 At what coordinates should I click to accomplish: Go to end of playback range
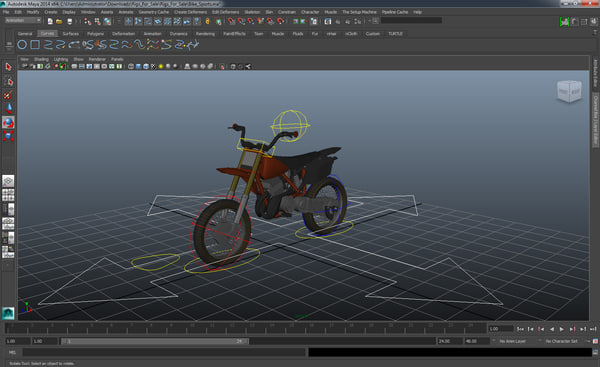593,329
